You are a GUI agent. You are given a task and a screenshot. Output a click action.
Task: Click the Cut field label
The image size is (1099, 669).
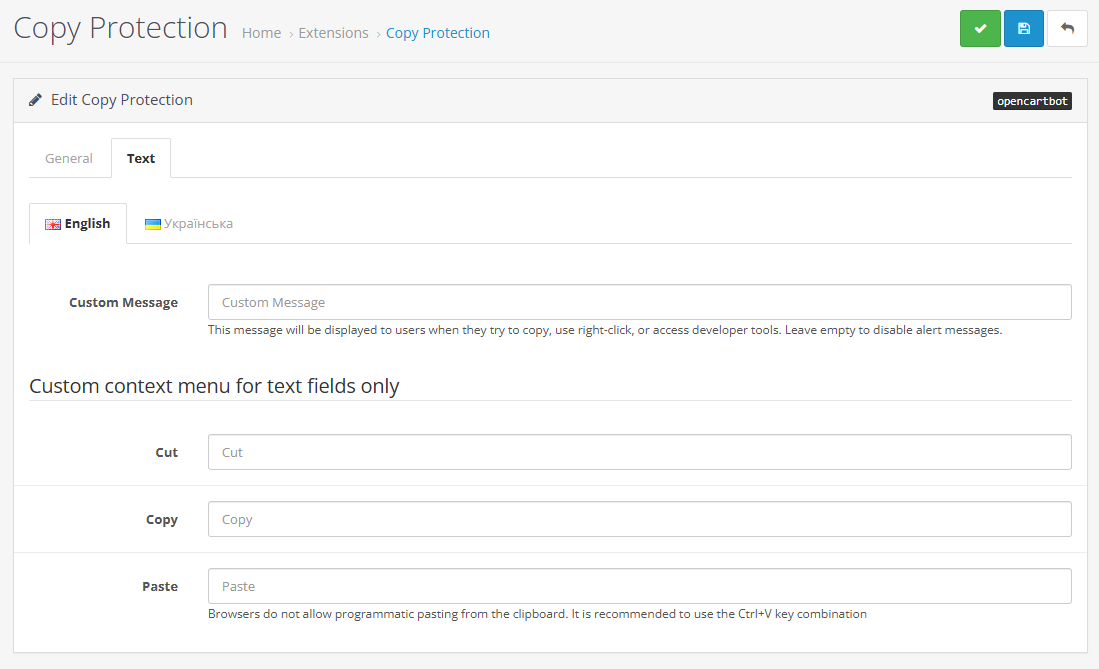(x=166, y=452)
